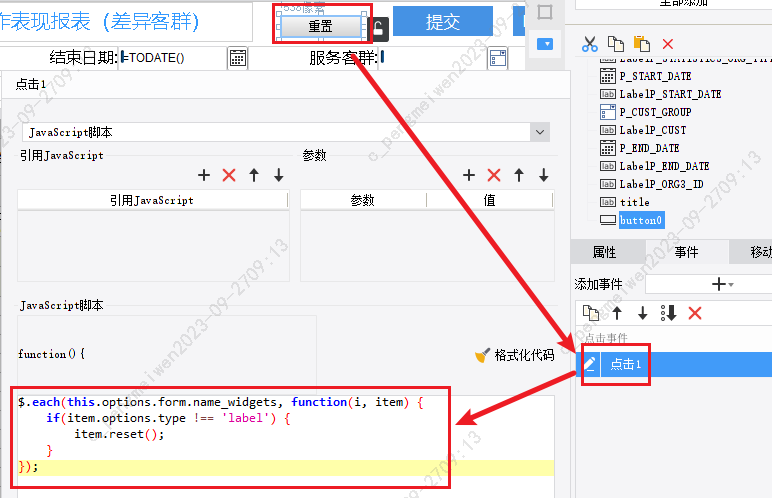The image size is (772, 498).
Task: Add a new parameter row
Action: pyautogui.click(x=469, y=175)
